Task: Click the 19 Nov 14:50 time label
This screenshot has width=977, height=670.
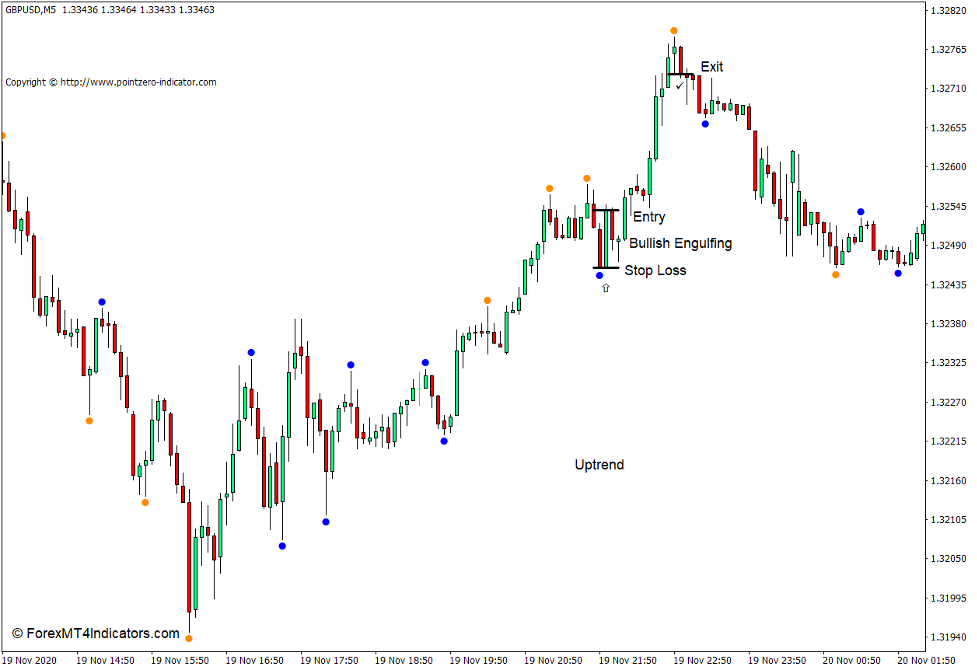Action: click(x=105, y=661)
